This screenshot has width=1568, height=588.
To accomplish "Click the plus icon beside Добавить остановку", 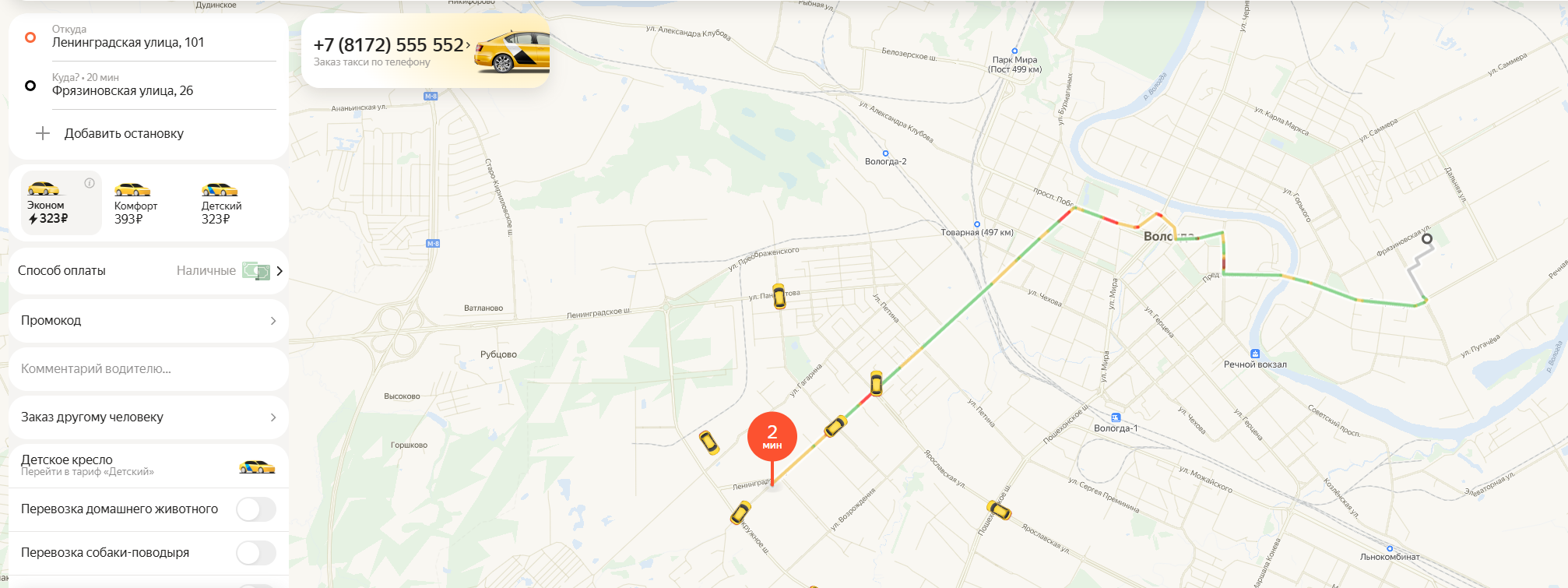I will [x=43, y=133].
